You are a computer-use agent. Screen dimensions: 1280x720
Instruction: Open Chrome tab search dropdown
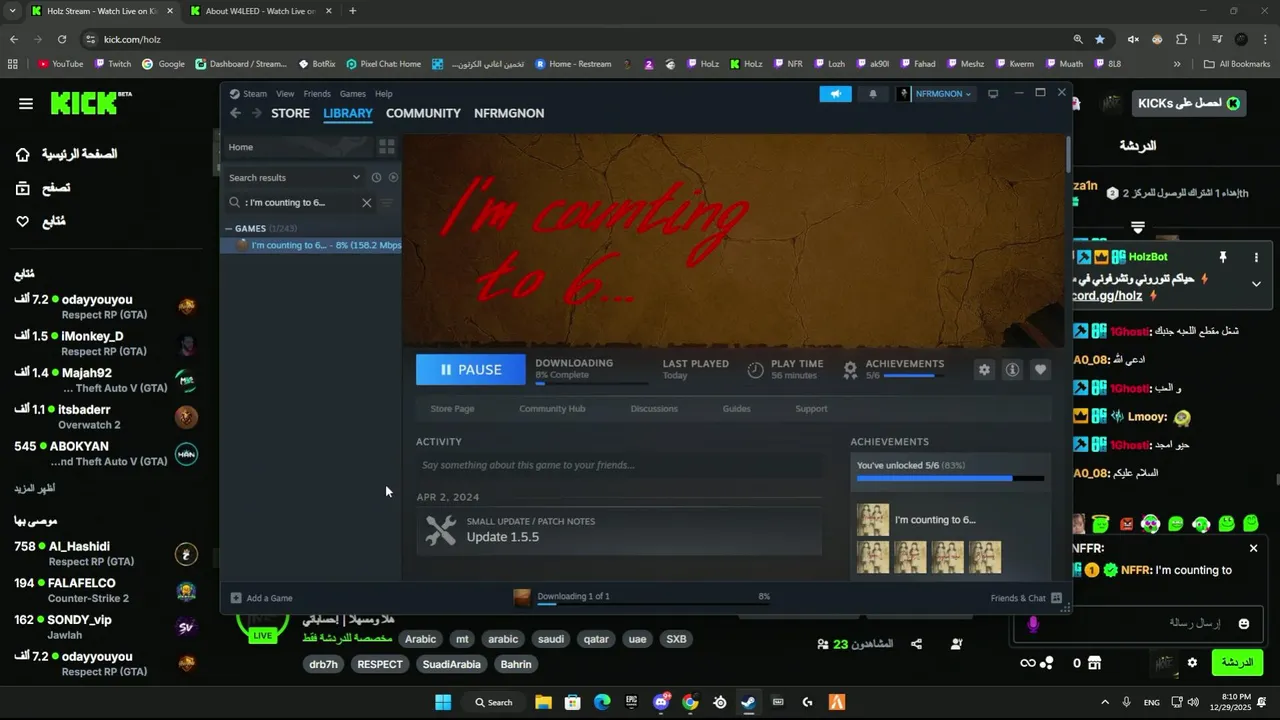[x=12, y=11]
